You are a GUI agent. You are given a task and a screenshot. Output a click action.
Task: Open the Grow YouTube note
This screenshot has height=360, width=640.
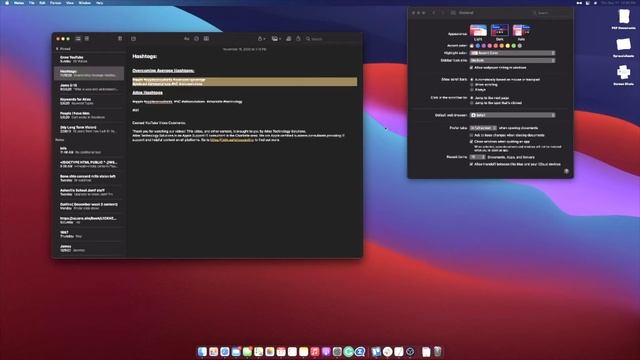click(89, 59)
